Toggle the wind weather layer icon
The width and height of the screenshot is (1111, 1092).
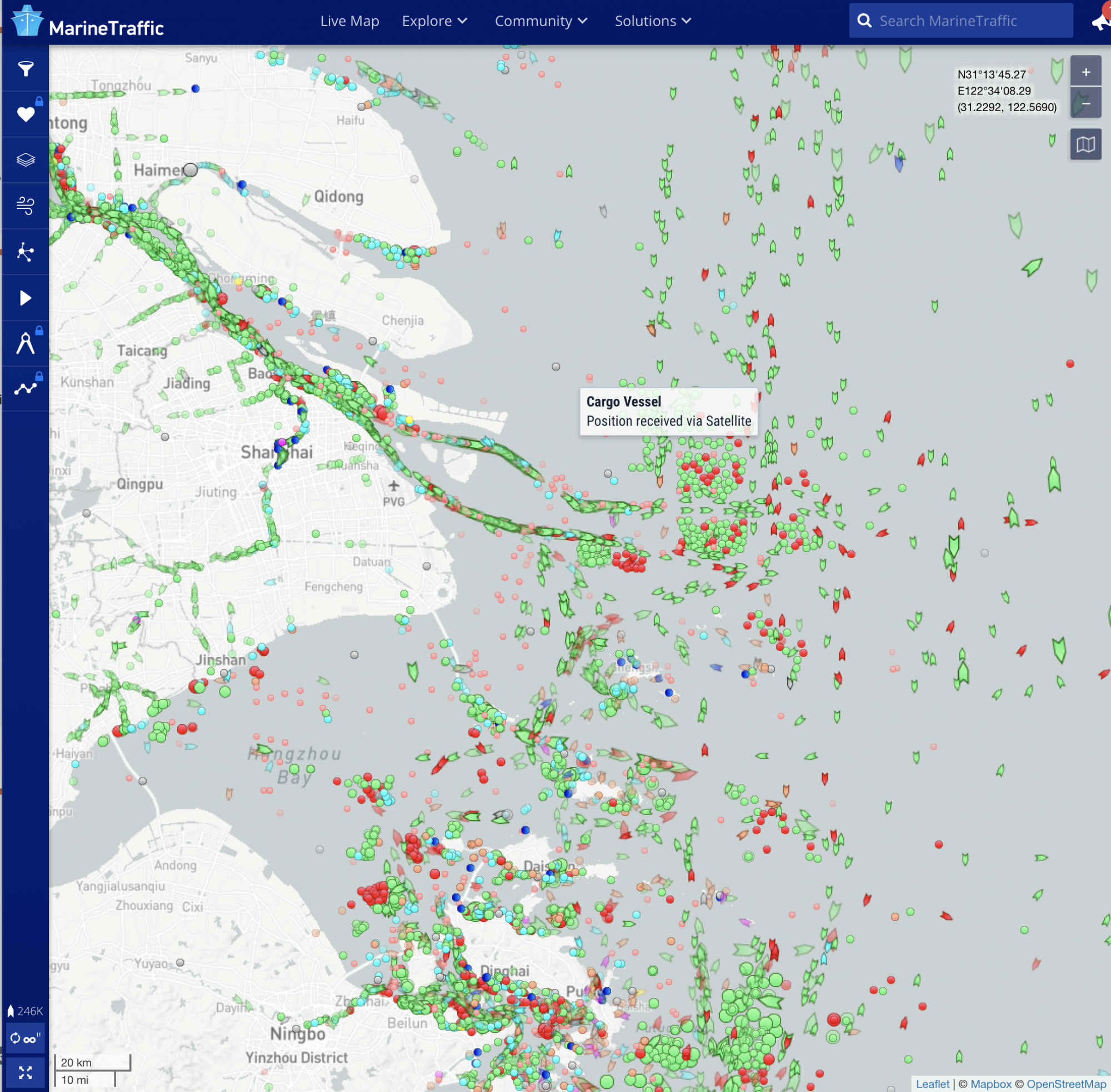(x=25, y=206)
